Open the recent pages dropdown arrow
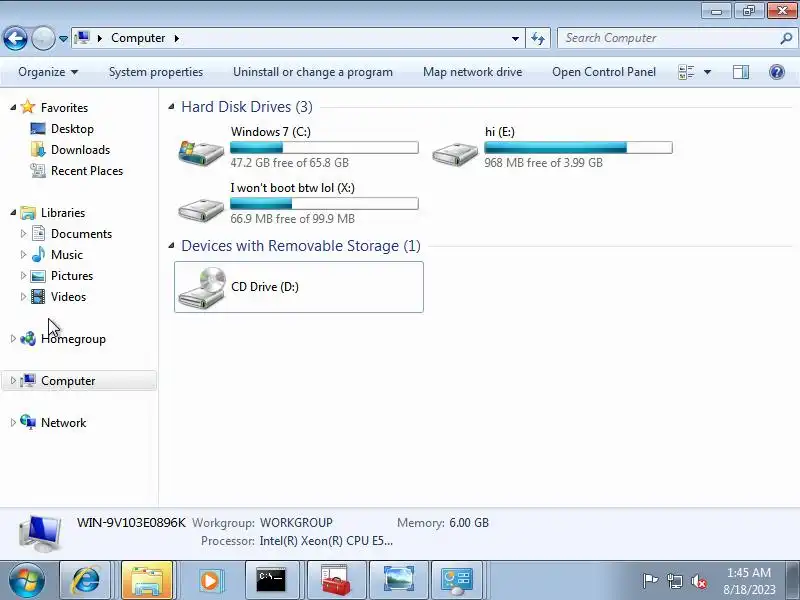The width and height of the screenshot is (800, 600). pos(63,39)
